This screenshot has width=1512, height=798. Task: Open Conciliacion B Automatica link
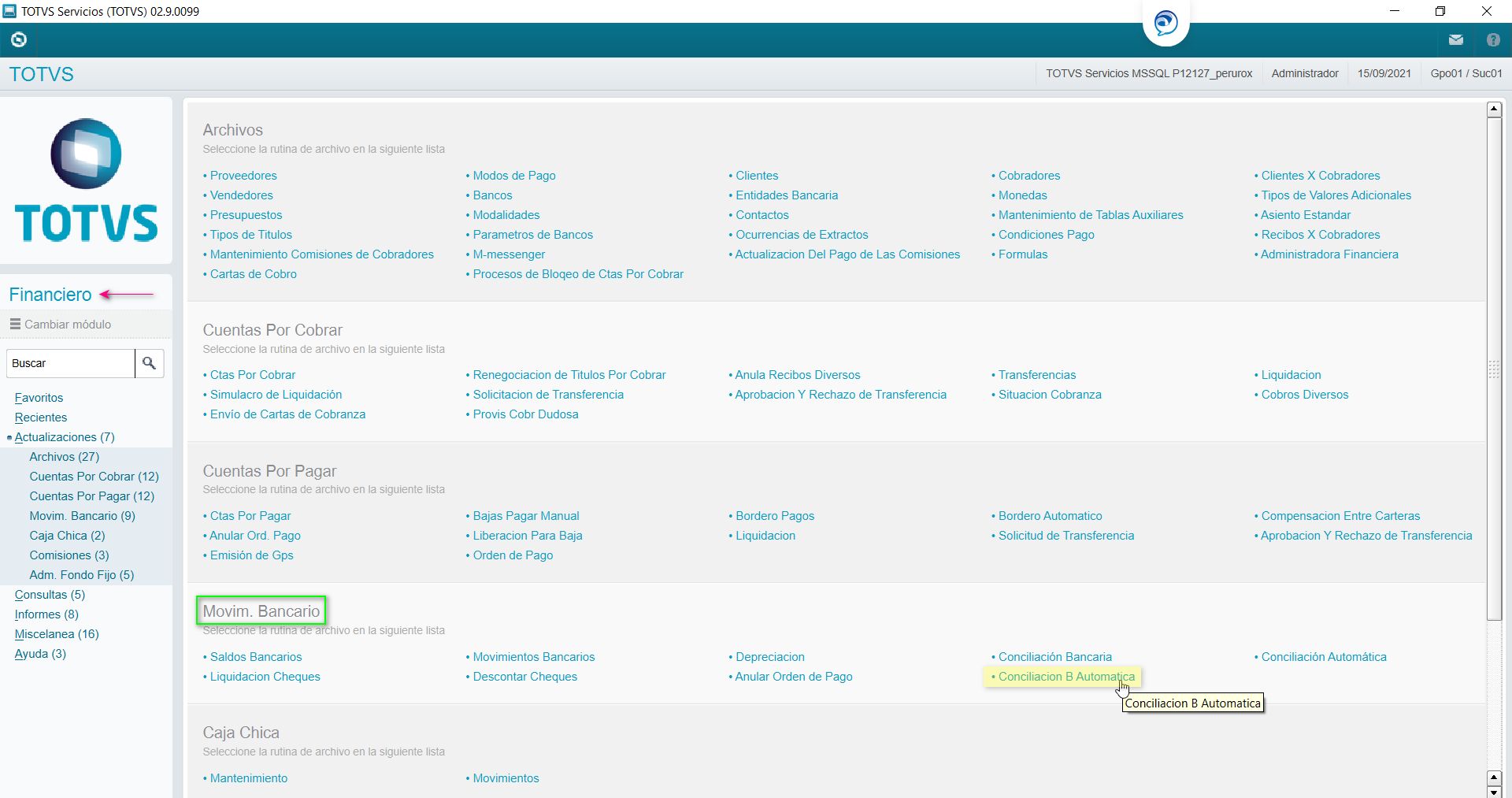[x=1066, y=677]
